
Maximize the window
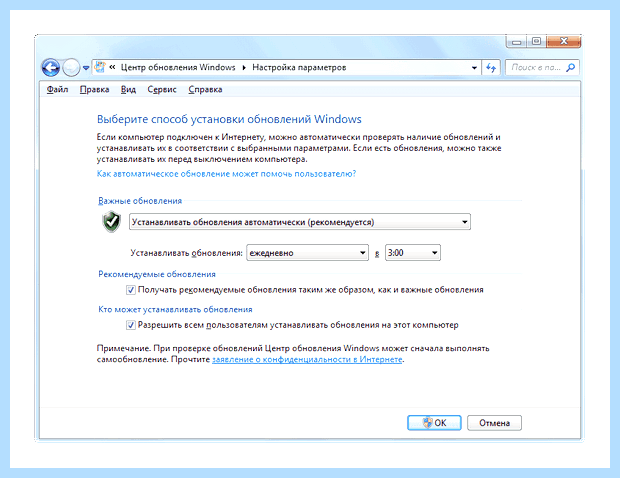click(537, 42)
